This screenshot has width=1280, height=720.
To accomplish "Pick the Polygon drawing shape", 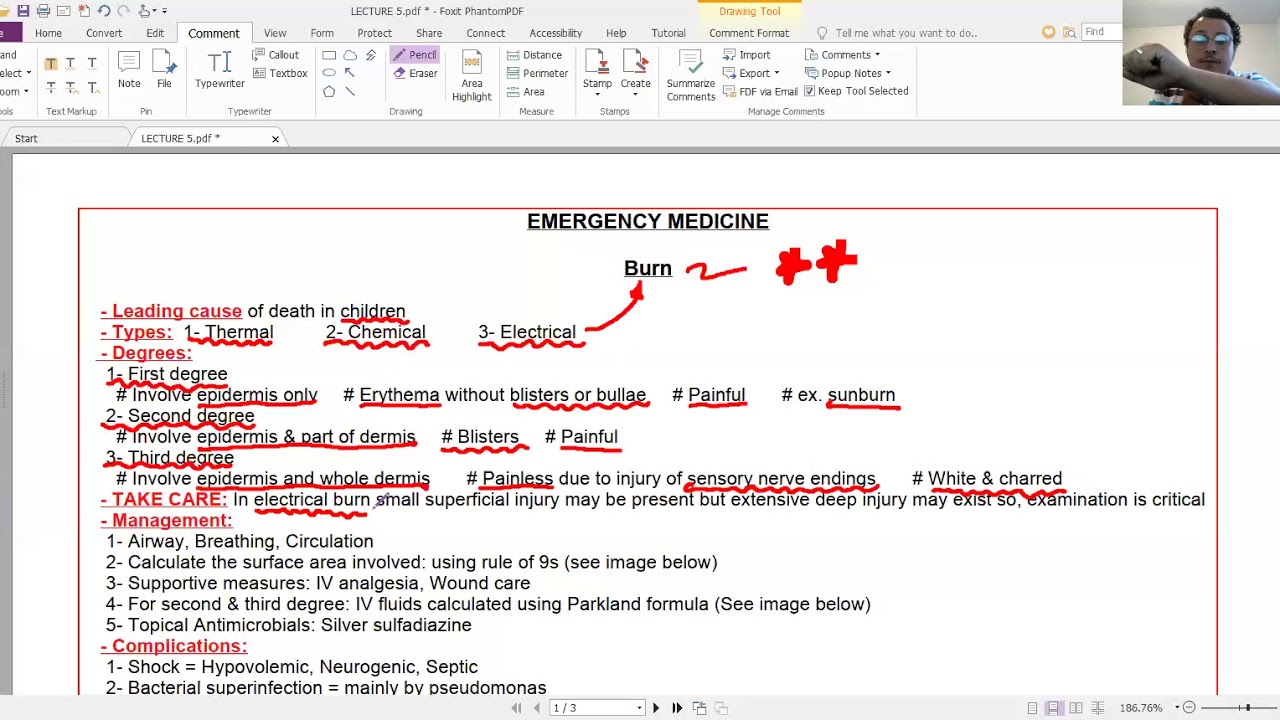I will [328, 91].
